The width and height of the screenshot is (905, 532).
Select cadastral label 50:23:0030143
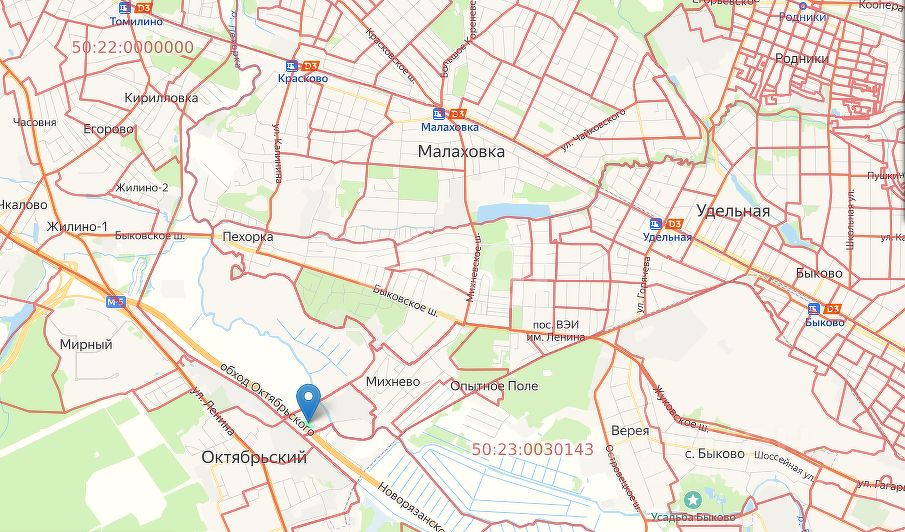(x=533, y=449)
